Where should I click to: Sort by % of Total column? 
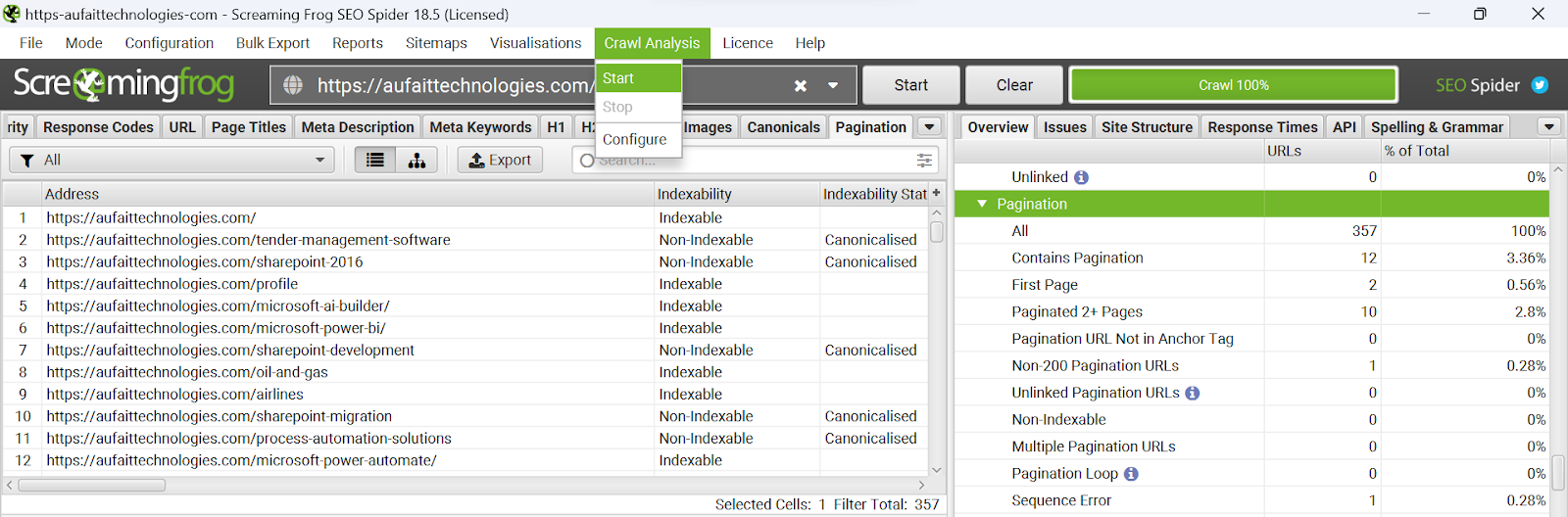pos(1465,151)
